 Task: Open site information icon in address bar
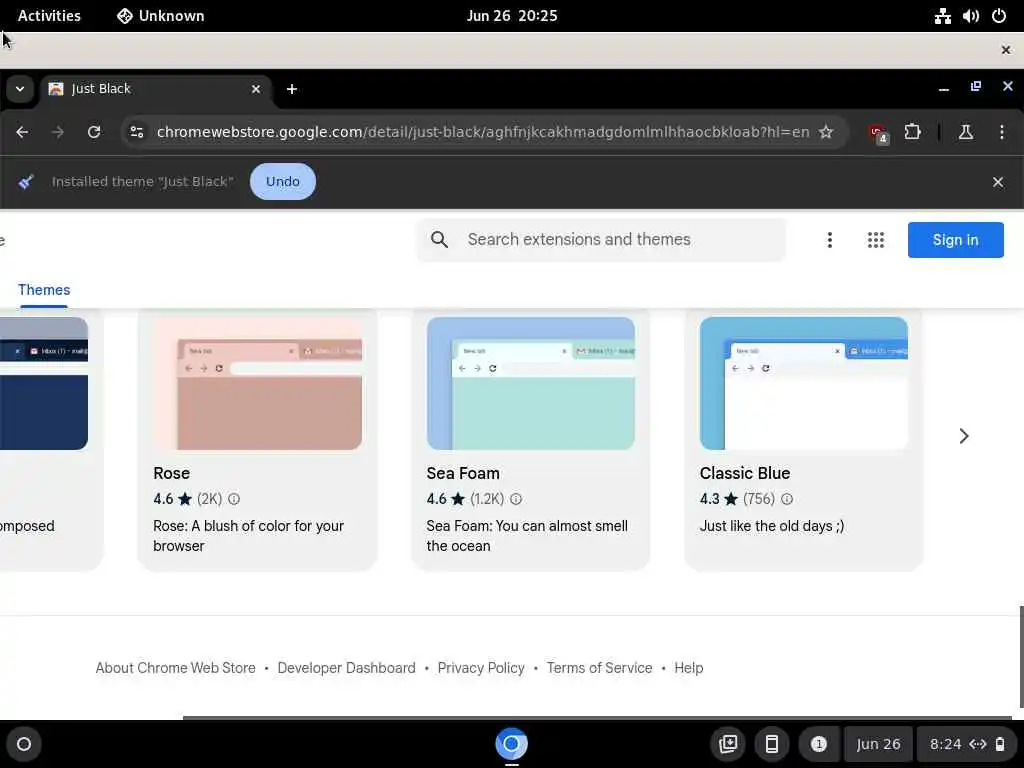(x=136, y=132)
